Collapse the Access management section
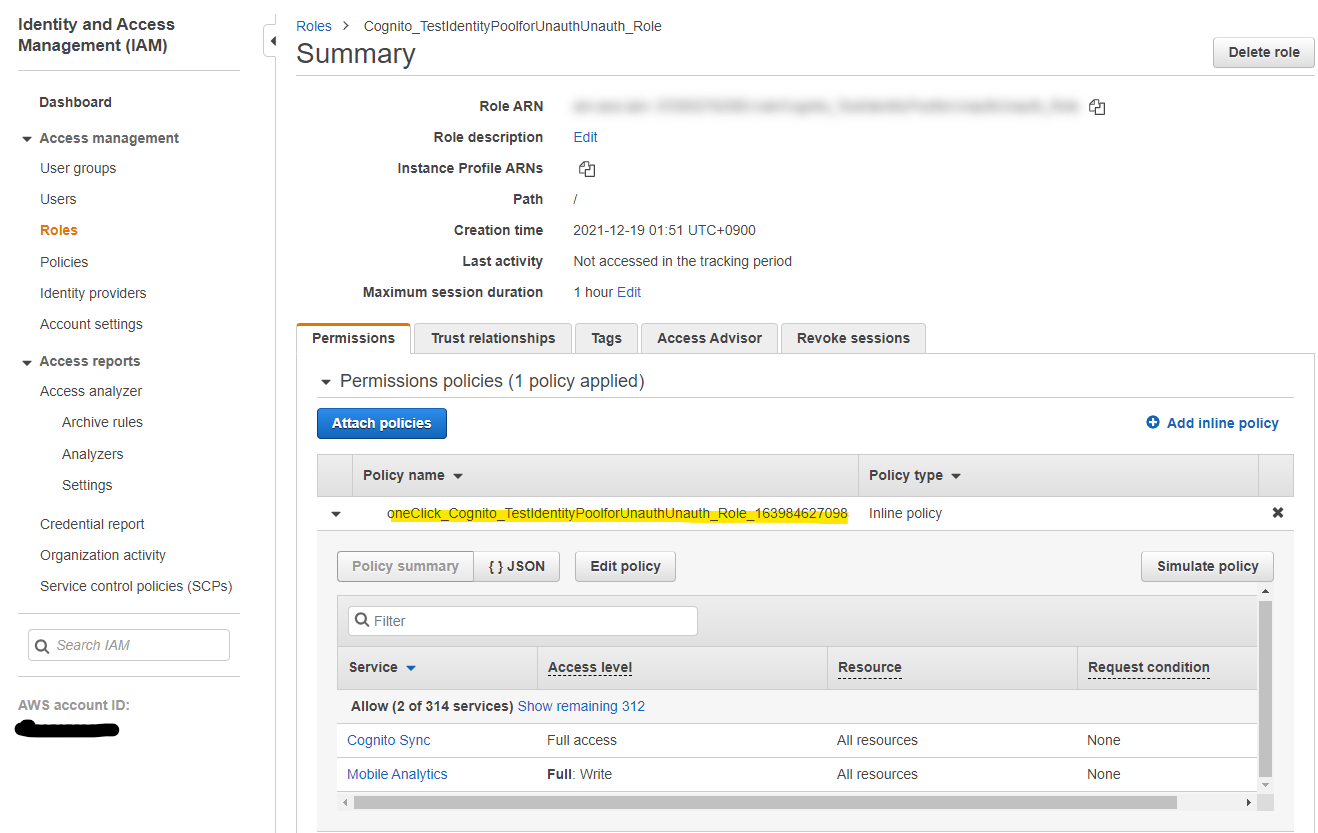This screenshot has width=1318, height=833. tap(27, 139)
